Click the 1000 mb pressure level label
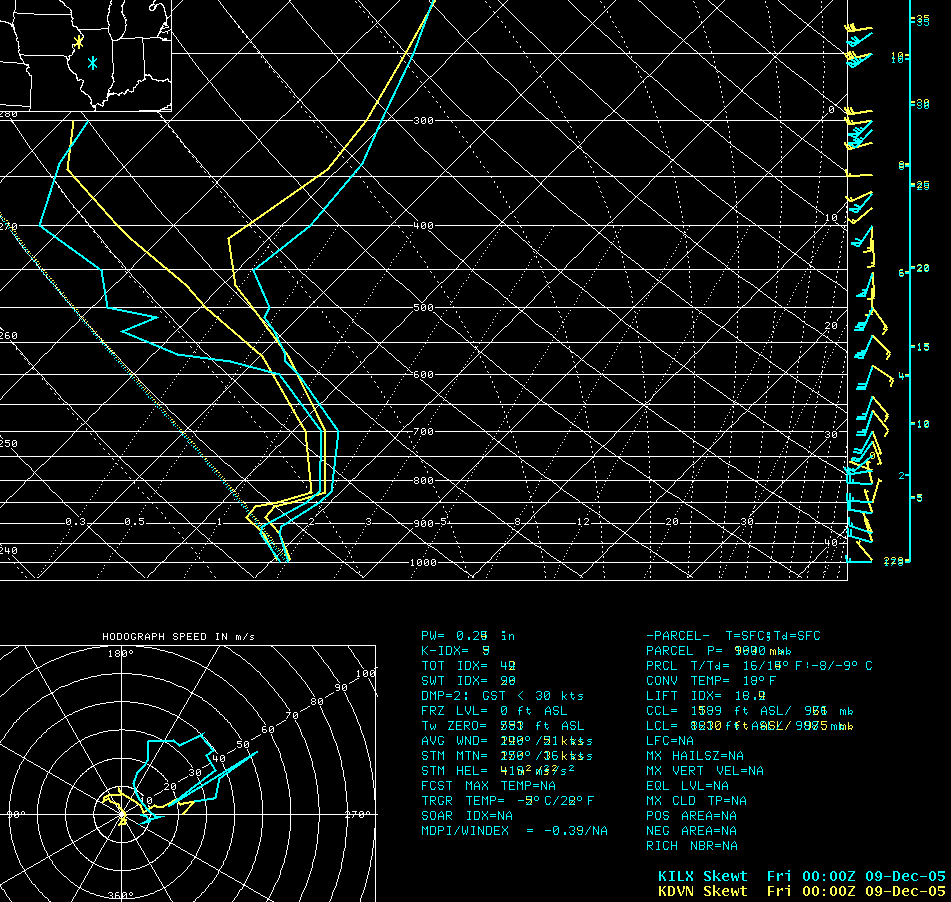Screen dimensions: 951x902 click(424, 563)
